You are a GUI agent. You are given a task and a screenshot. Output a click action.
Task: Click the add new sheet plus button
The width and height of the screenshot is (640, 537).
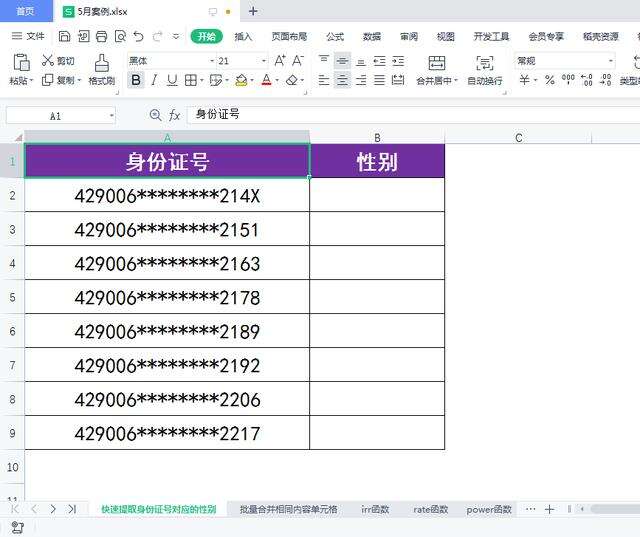point(549,509)
